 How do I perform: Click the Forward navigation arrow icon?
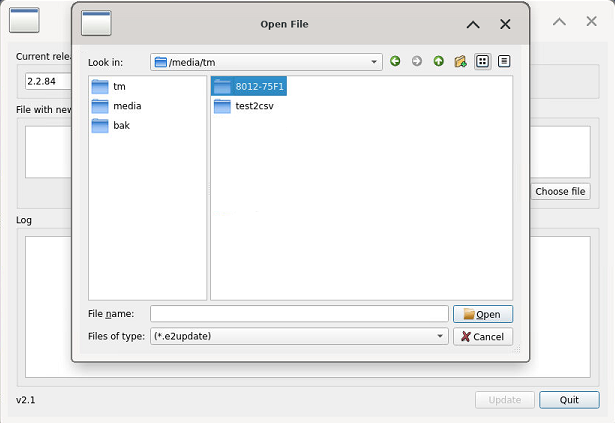(x=417, y=62)
